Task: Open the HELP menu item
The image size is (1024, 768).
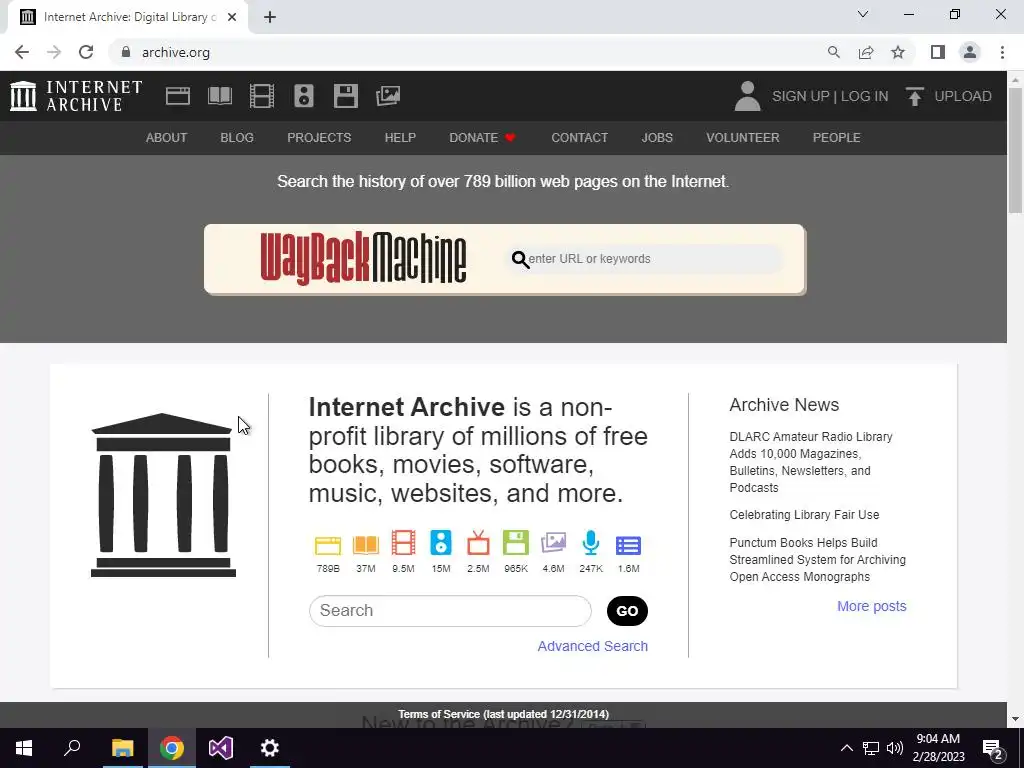Action: click(x=400, y=138)
